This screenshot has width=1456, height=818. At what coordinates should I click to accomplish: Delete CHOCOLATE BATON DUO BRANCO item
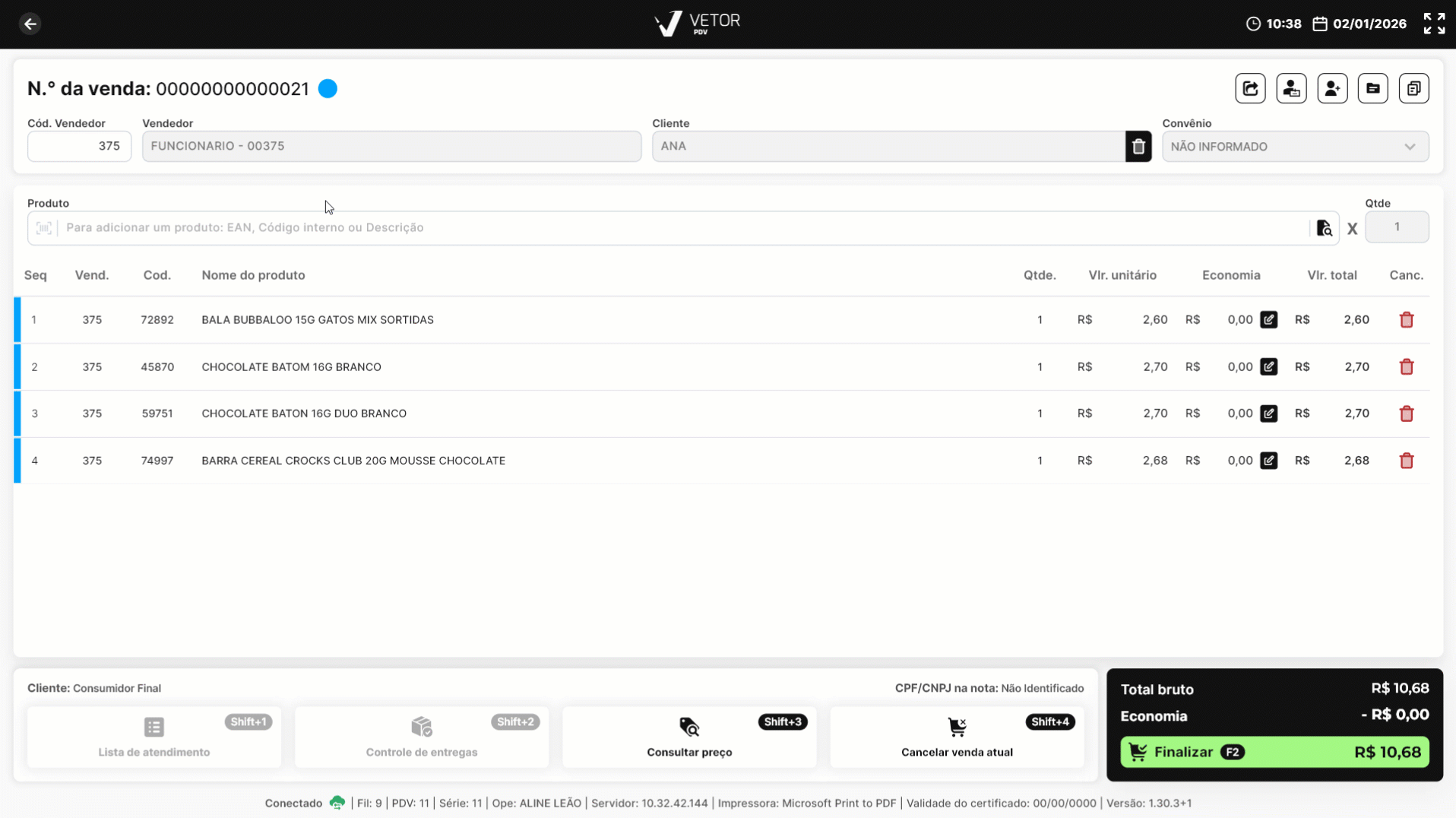tap(1407, 414)
